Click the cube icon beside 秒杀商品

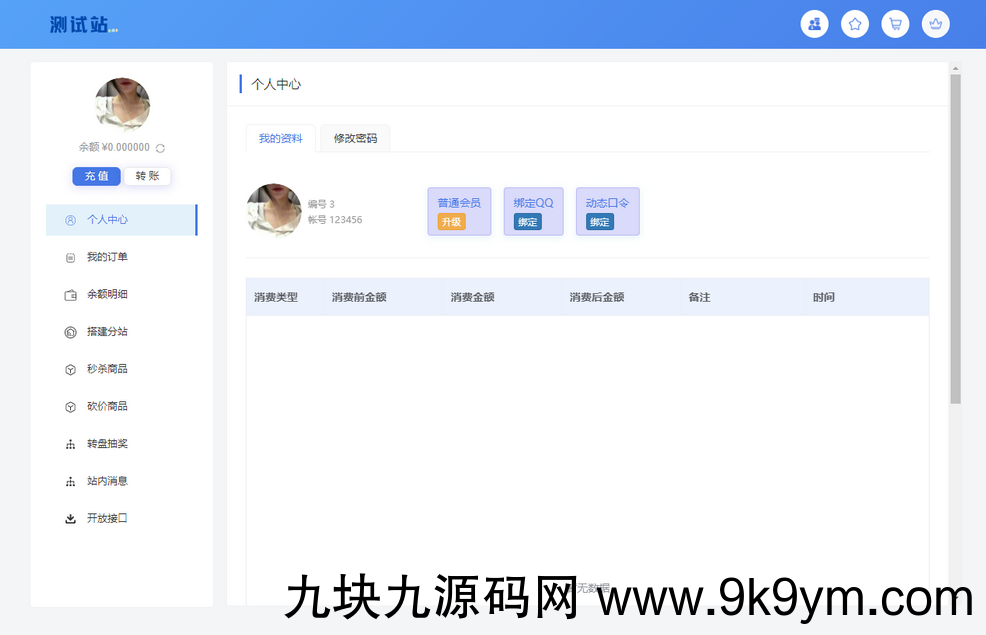coord(70,370)
